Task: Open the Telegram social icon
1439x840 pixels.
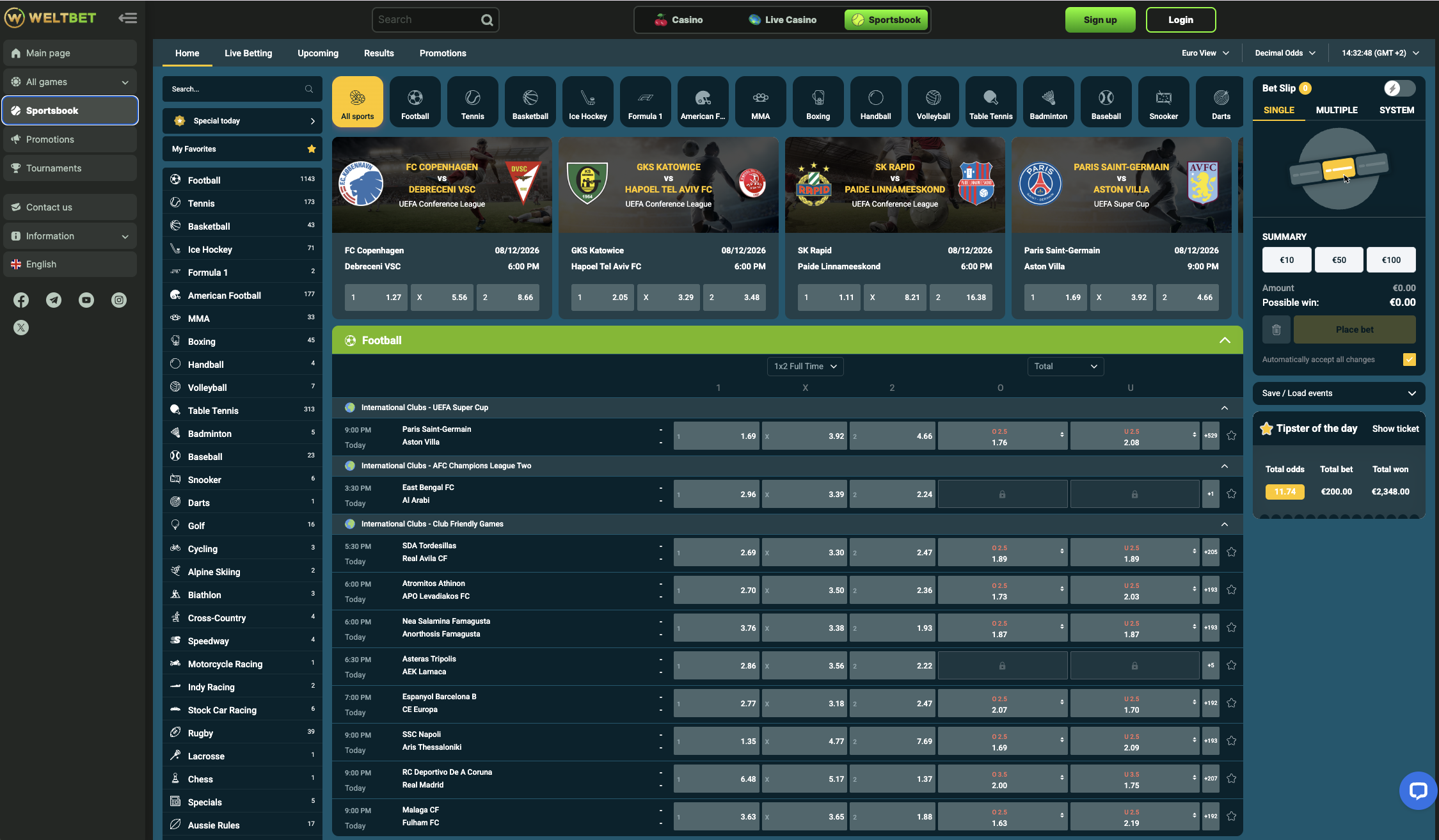Action: tap(54, 300)
